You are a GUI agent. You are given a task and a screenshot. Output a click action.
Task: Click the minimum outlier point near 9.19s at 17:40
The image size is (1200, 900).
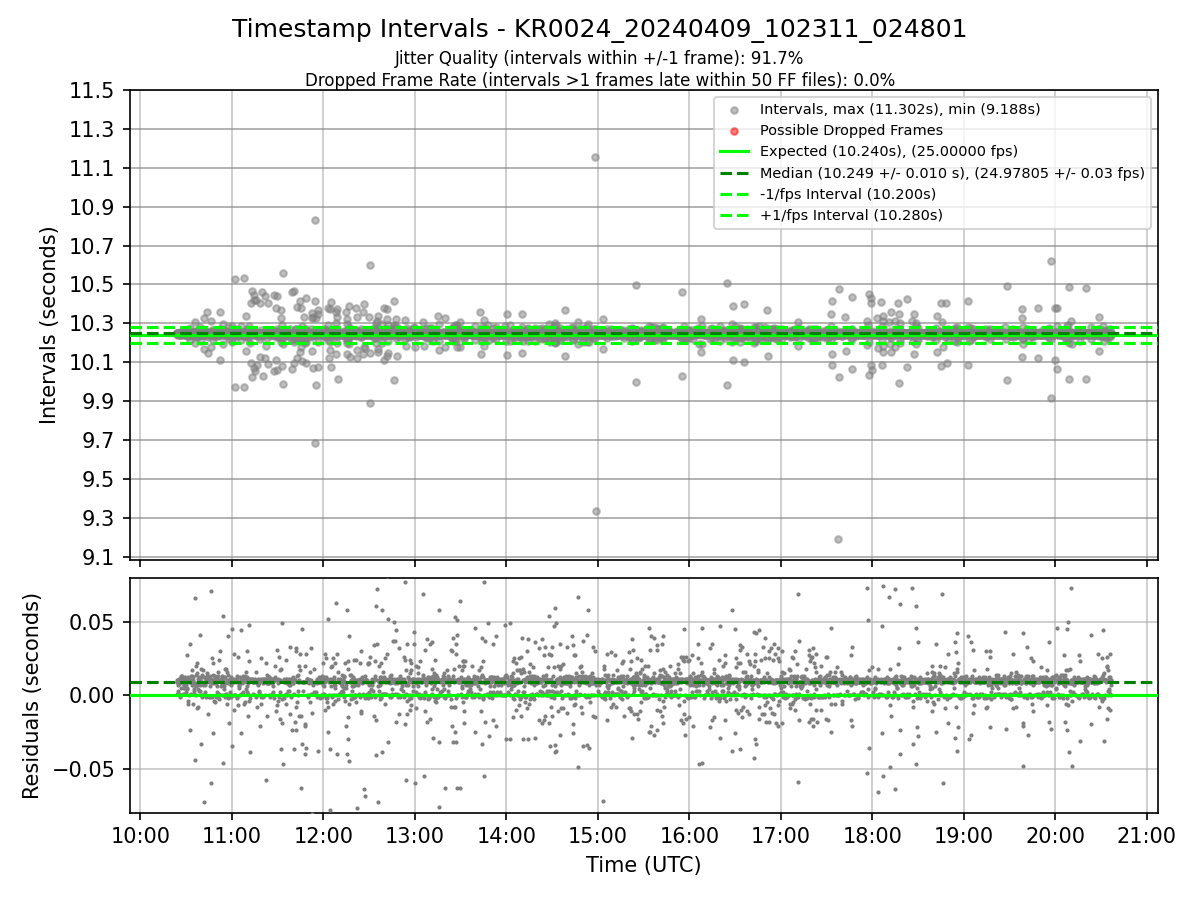click(x=838, y=539)
